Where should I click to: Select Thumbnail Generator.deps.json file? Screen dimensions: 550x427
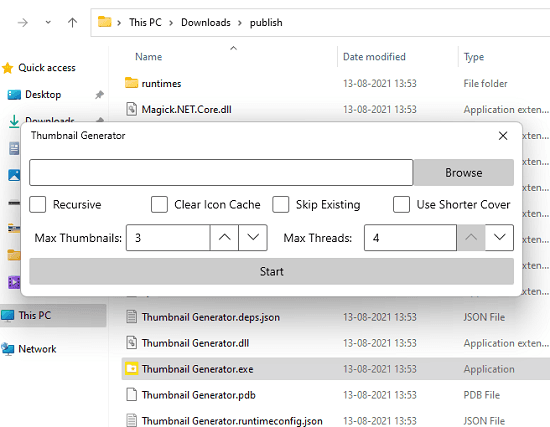(211, 317)
